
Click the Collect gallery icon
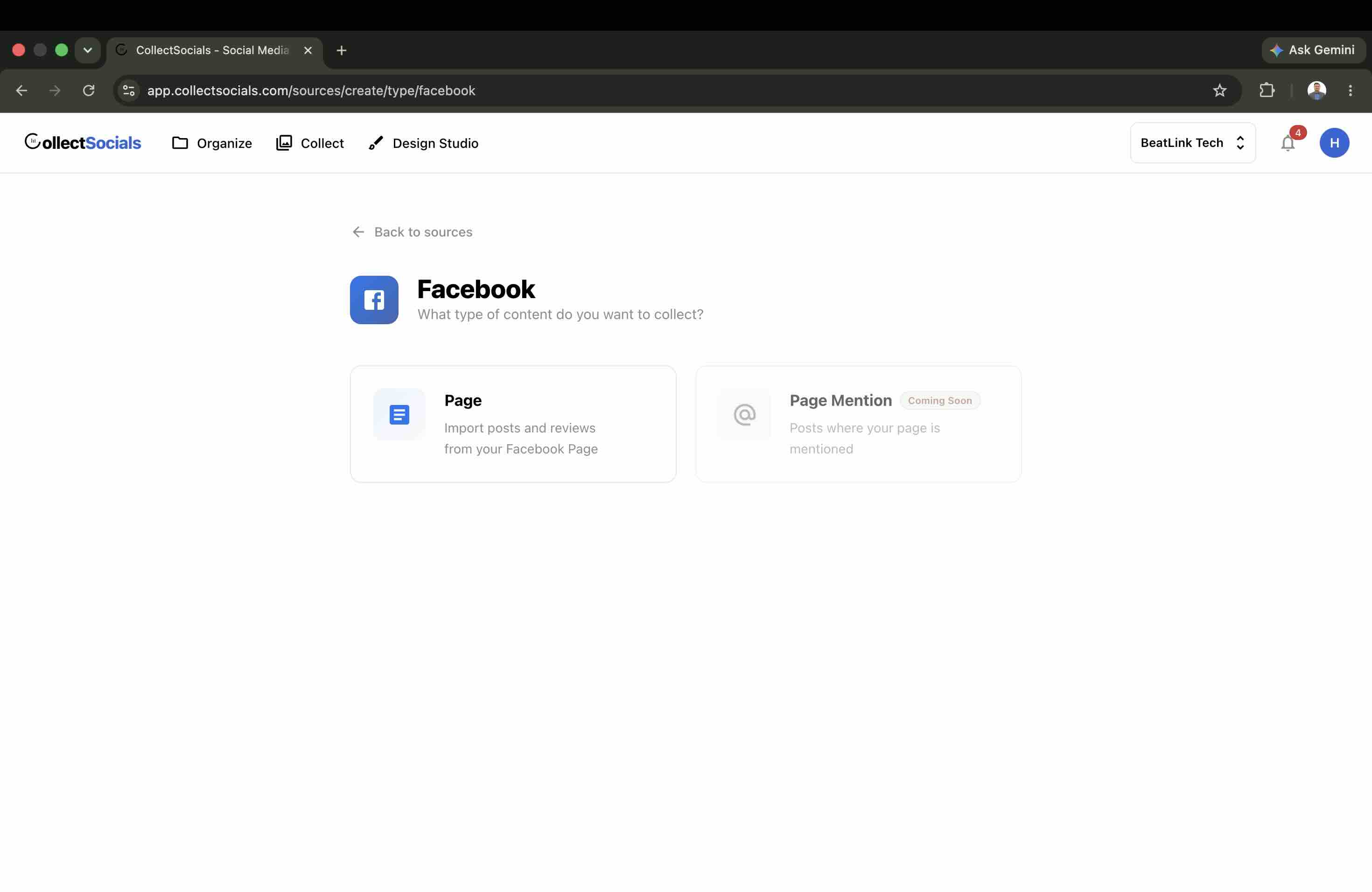coord(284,143)
